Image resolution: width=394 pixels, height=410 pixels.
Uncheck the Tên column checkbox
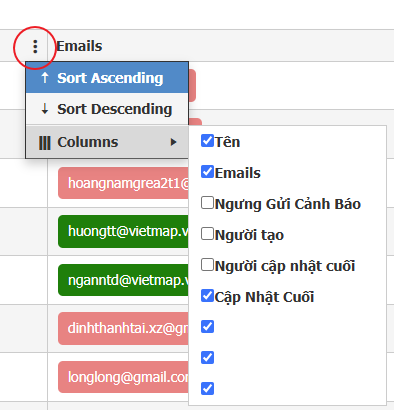(207, 141)
